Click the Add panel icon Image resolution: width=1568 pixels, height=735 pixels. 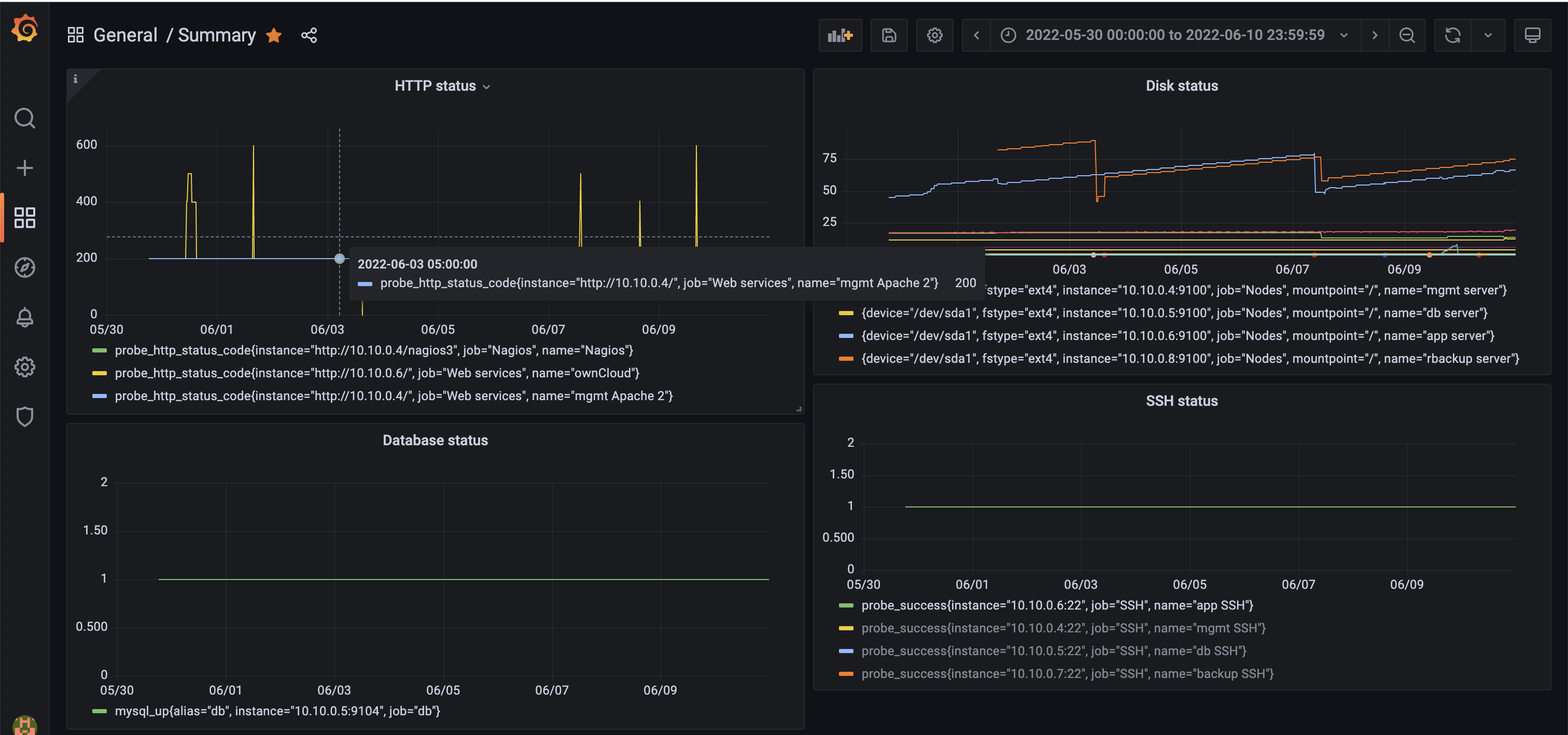[x=840, y=35]
